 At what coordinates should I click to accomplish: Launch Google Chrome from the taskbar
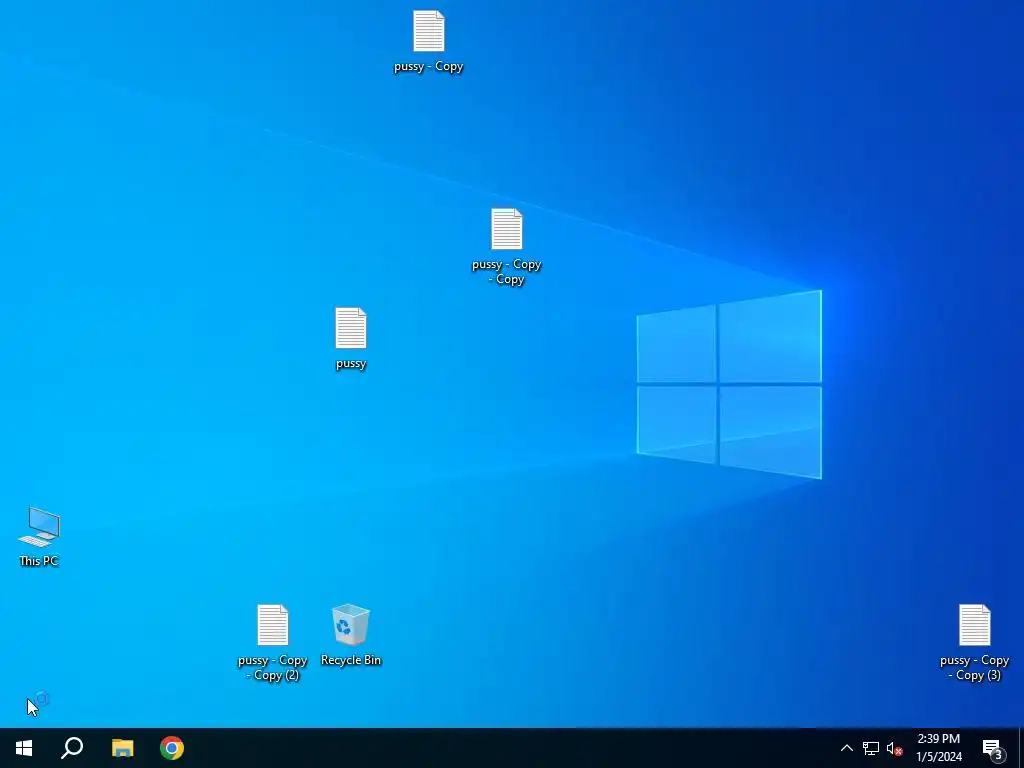point(172,748)
